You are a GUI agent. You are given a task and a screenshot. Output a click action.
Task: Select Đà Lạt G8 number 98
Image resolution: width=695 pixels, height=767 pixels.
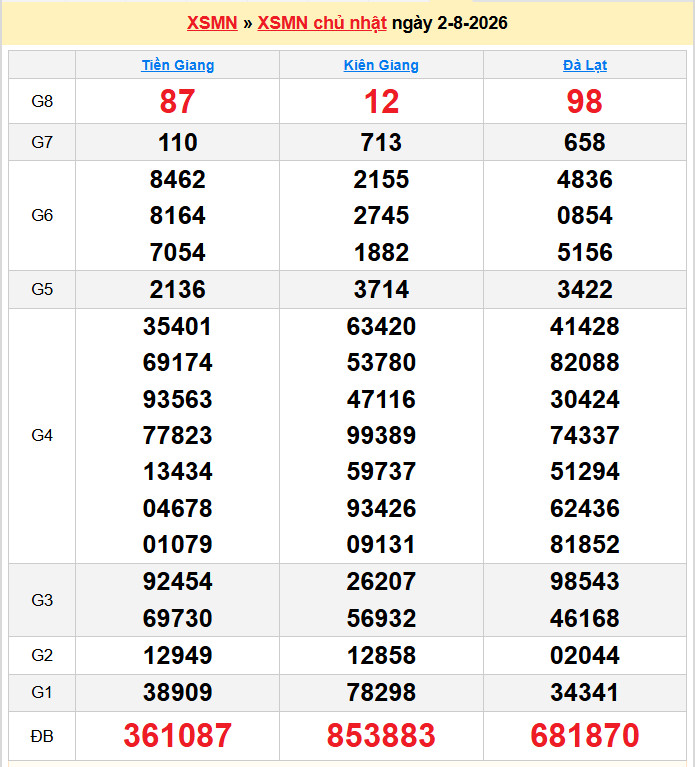pos(584,102)
